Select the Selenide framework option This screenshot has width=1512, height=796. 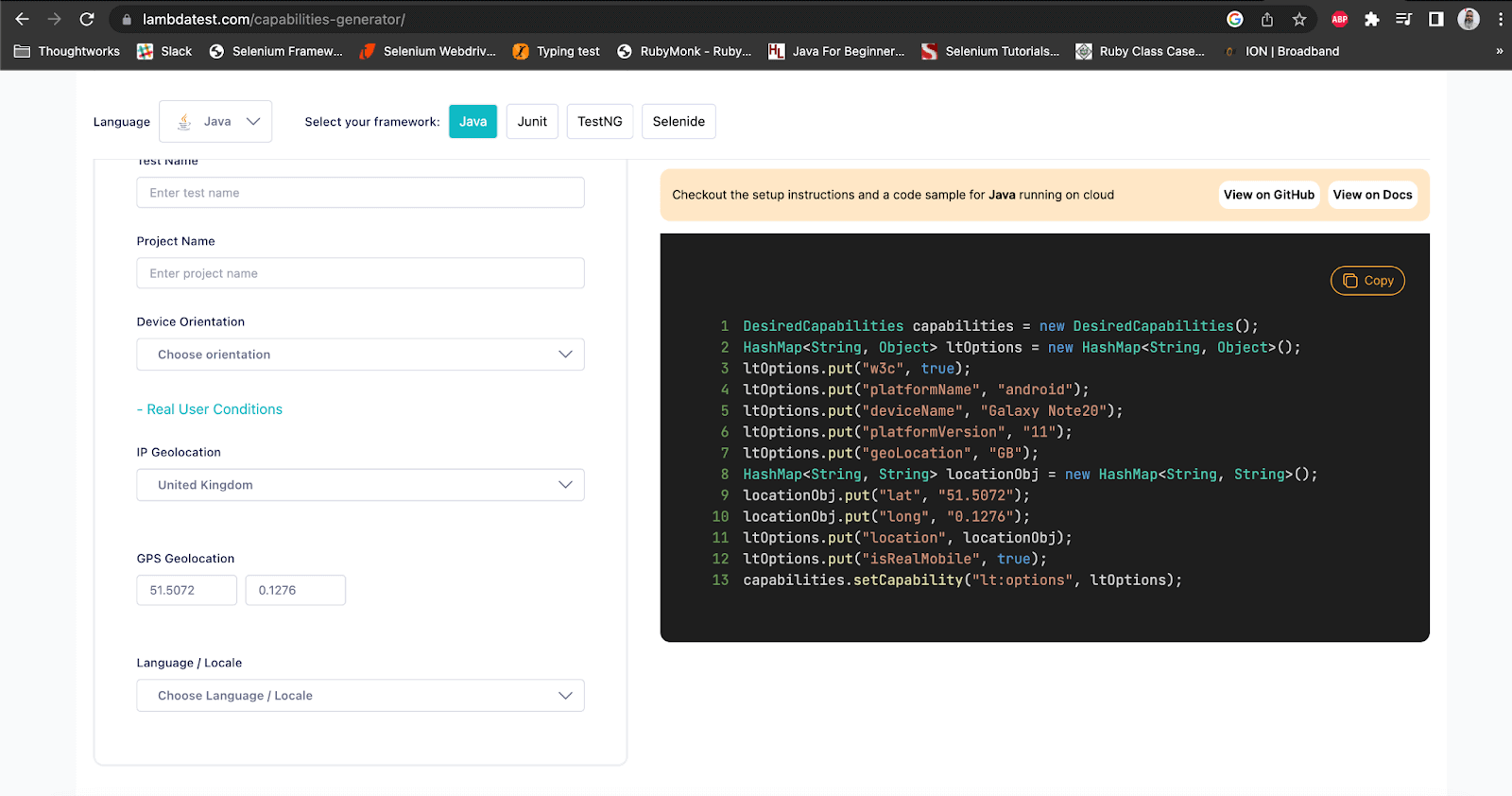tap(679, 121)
